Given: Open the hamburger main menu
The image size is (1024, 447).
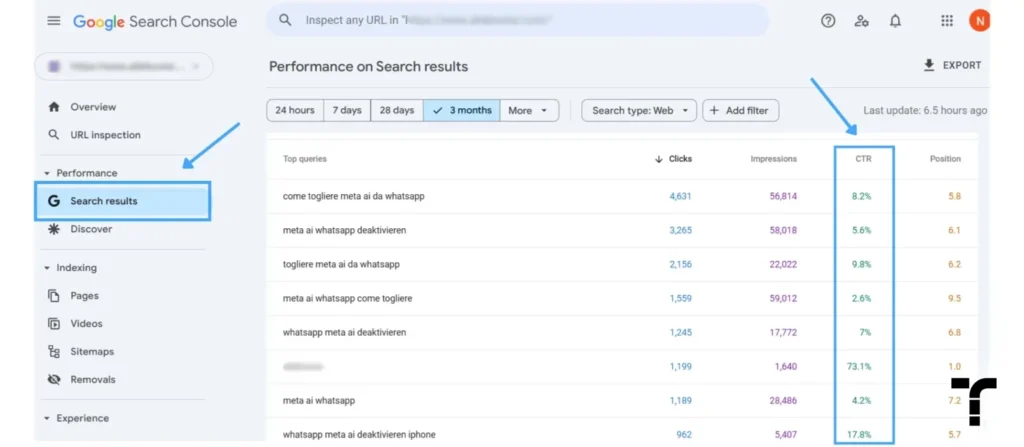Looking at the screenshot, I should pos(54,21).
